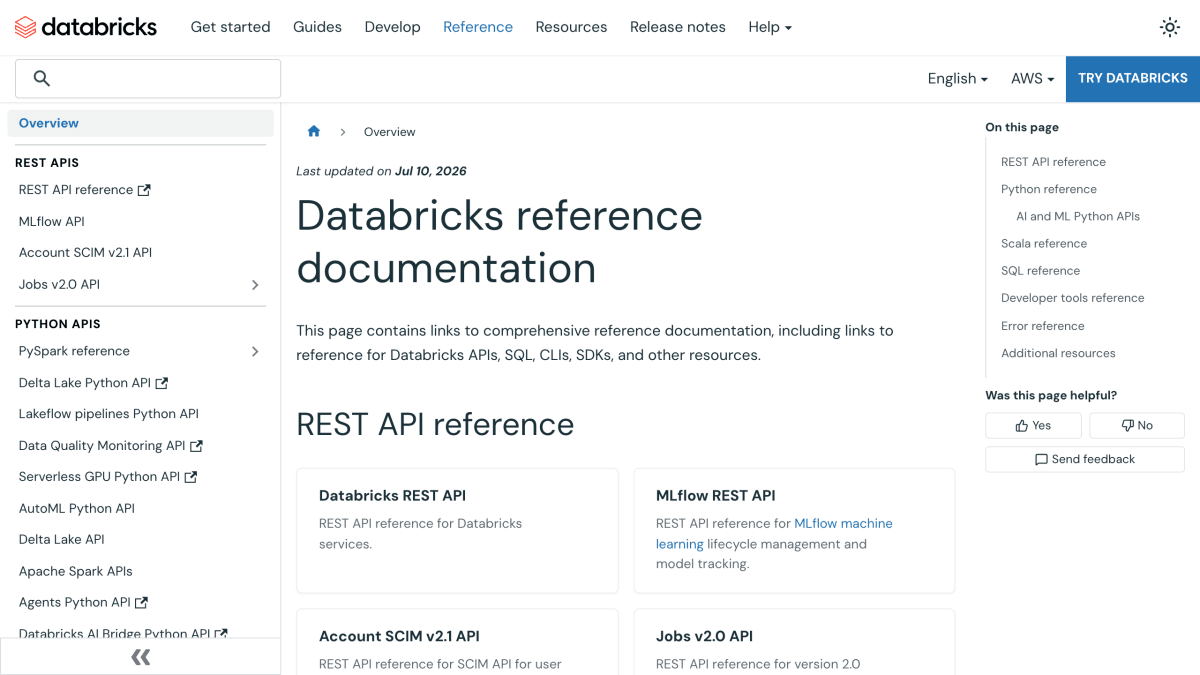This screenshot has width=1200, height=675.
Task: Jump to Developer tools reference outline link
Action: coord(1073,298)
